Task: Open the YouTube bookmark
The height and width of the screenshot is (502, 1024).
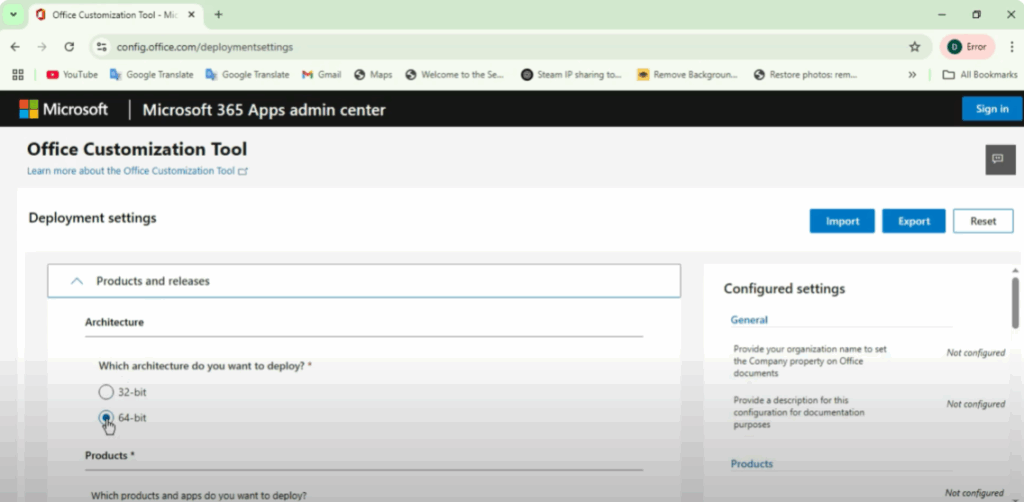Action: click(x=72, y=74)
